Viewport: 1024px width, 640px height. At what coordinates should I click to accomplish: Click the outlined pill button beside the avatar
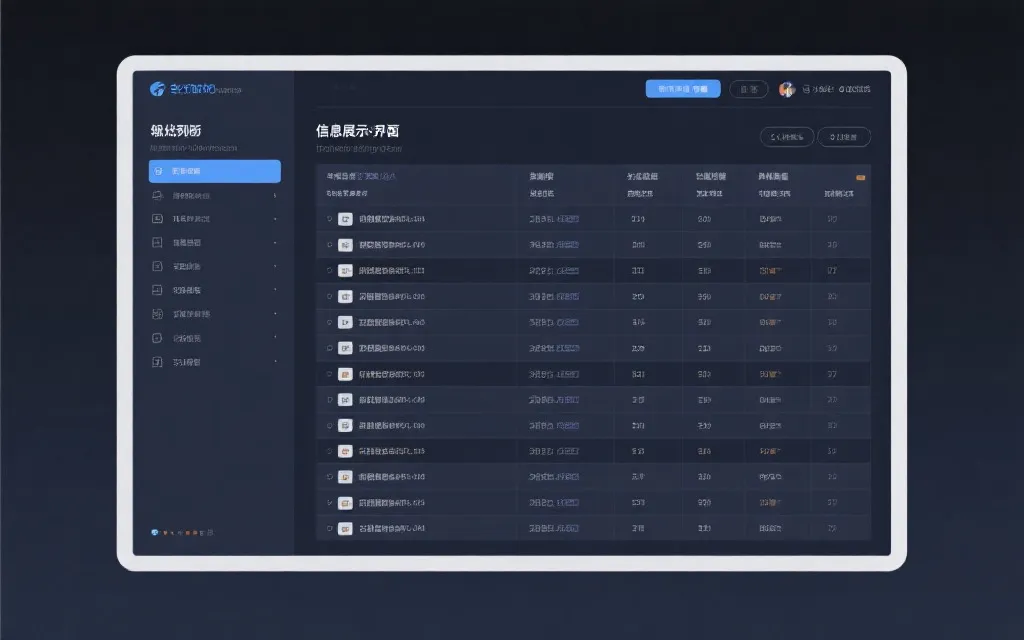[749, 89]
